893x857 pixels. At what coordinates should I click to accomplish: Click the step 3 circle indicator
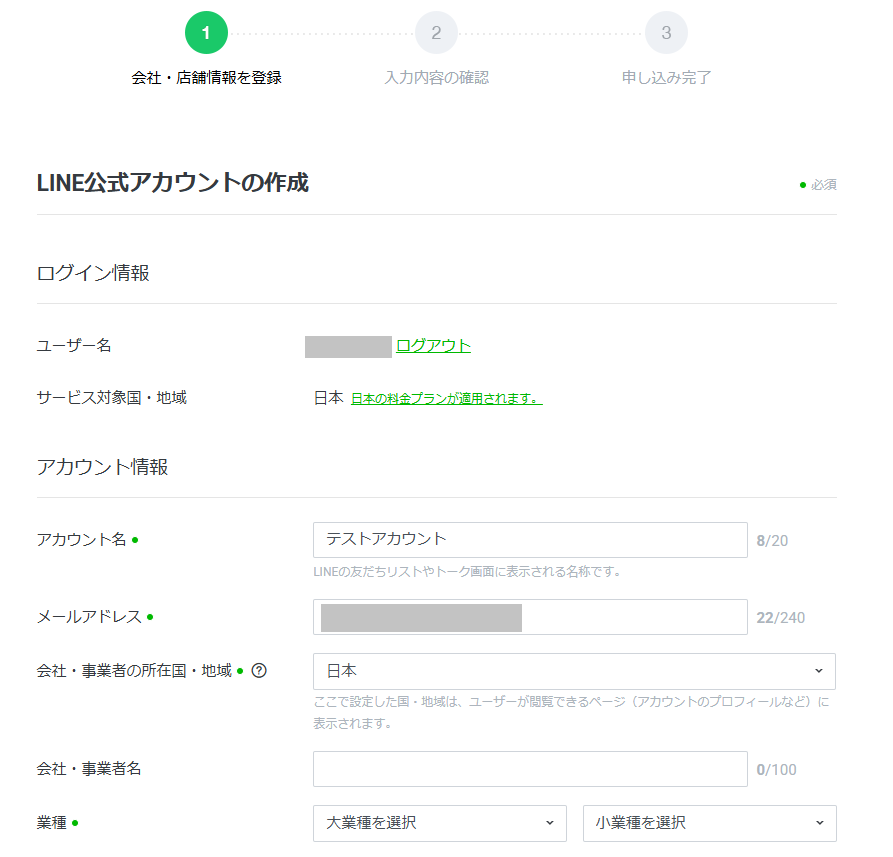pos(666,33)
